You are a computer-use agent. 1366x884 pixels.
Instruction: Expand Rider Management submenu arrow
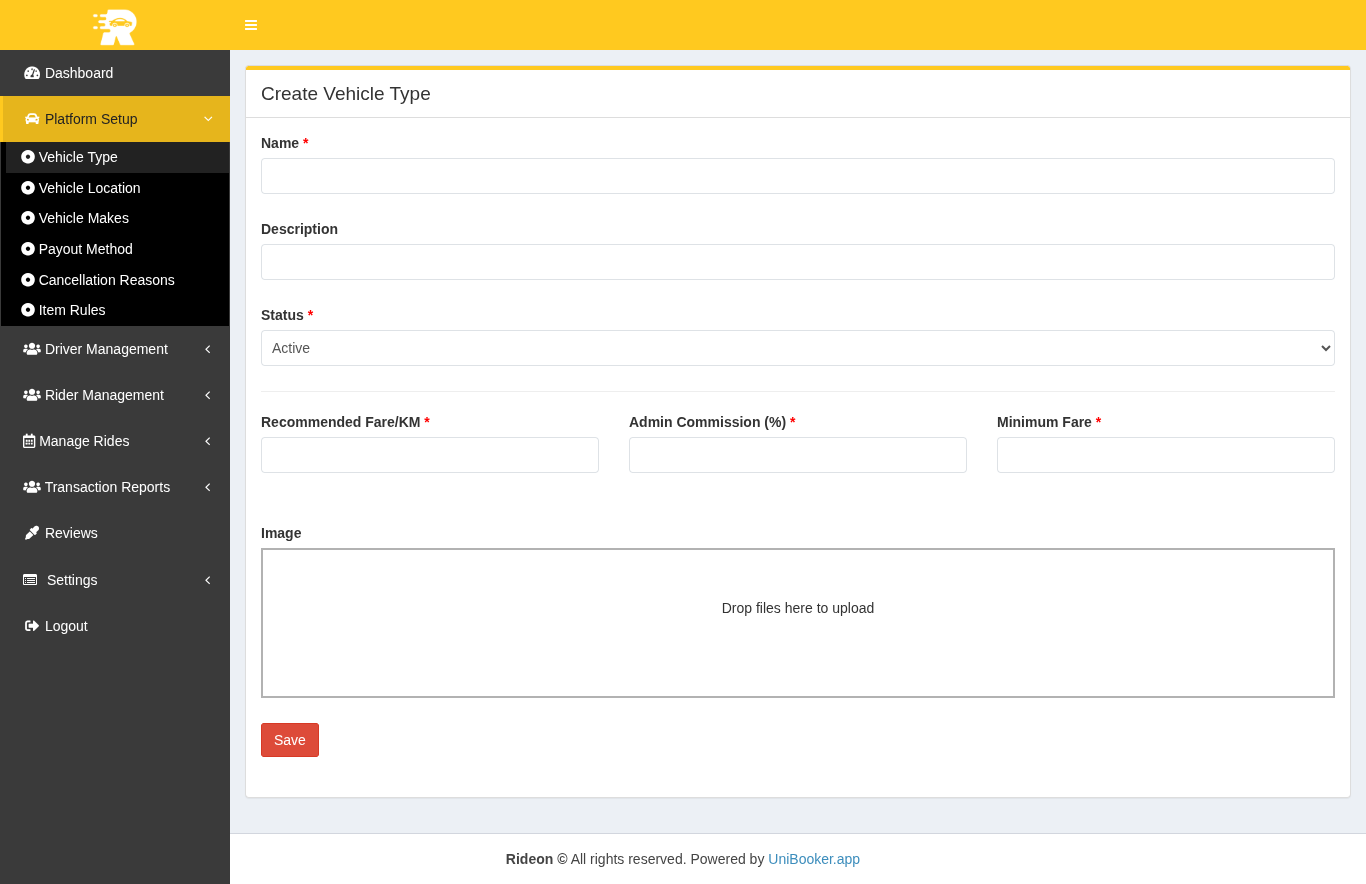click(207, 395)
